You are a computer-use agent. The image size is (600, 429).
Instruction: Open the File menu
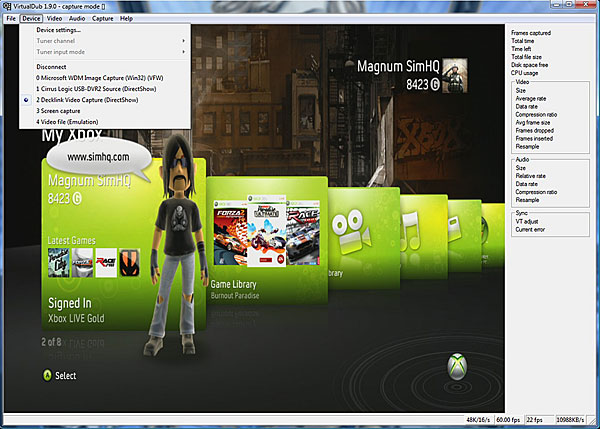(x=11, y=18)
